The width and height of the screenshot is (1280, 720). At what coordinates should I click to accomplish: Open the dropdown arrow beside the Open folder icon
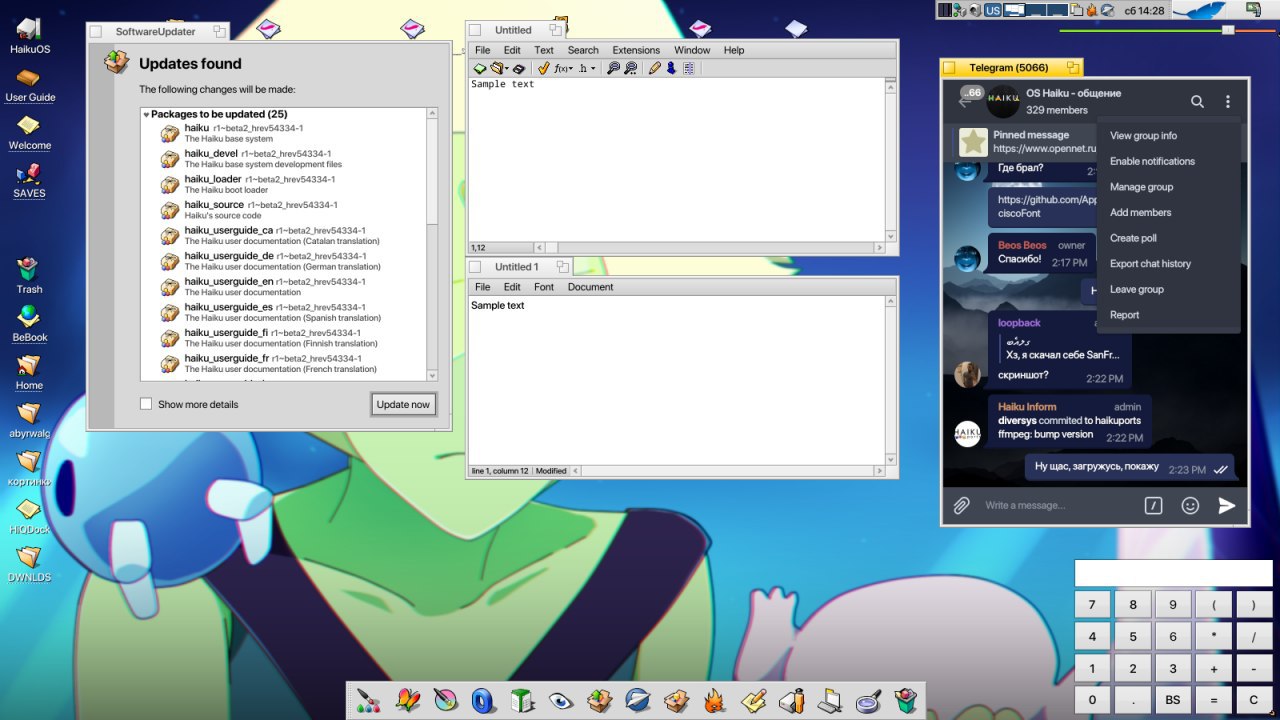point(507,69)
